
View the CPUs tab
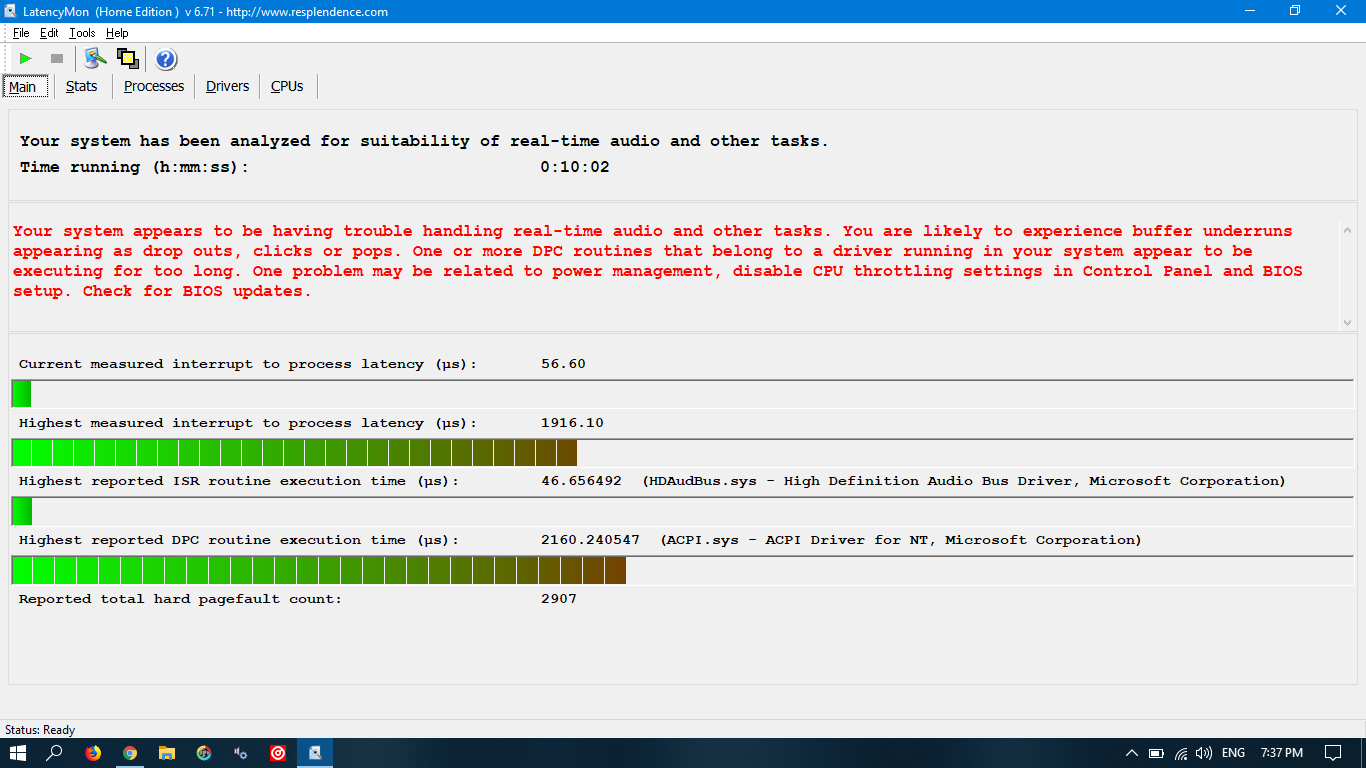[x=287, y=86]
